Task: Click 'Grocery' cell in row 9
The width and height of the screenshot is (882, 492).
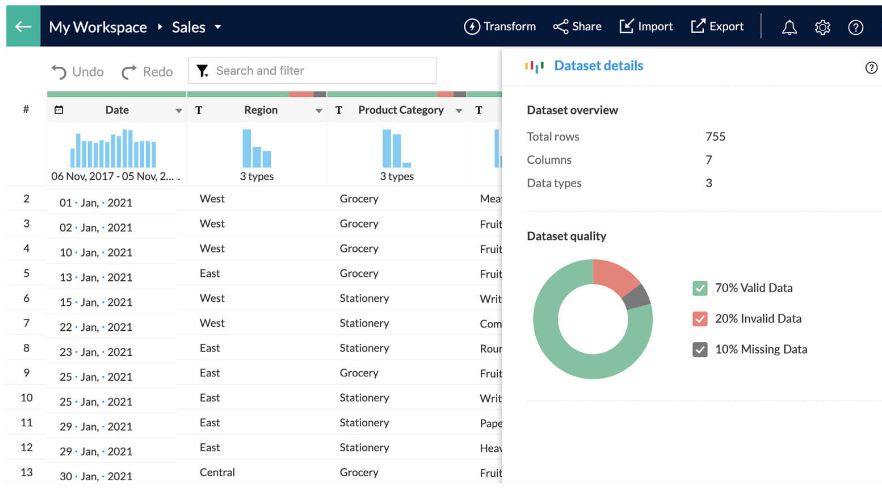Action: click(x=359, y=373)
